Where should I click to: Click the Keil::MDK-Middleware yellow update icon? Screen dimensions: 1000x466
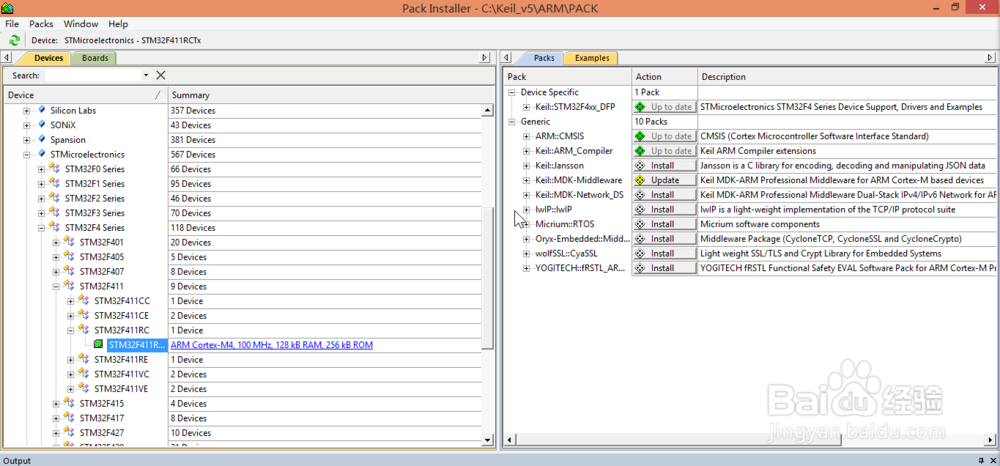coord(640,180)
